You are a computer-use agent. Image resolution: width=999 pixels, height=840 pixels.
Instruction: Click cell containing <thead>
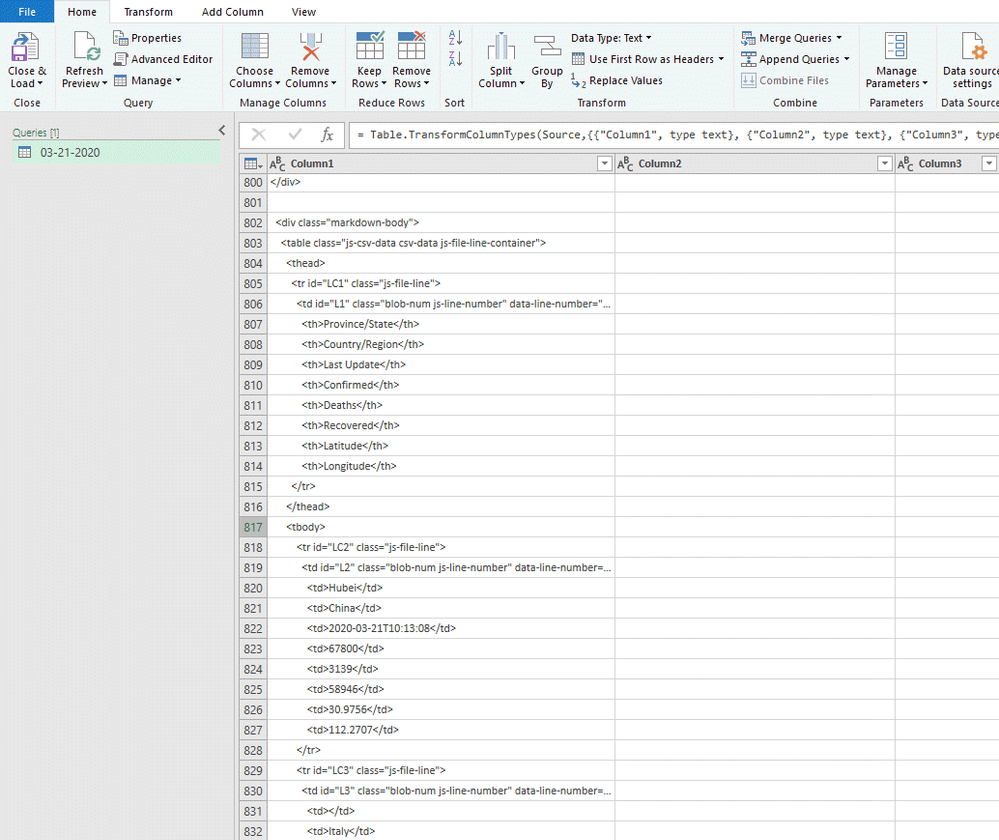coord(441,263)
